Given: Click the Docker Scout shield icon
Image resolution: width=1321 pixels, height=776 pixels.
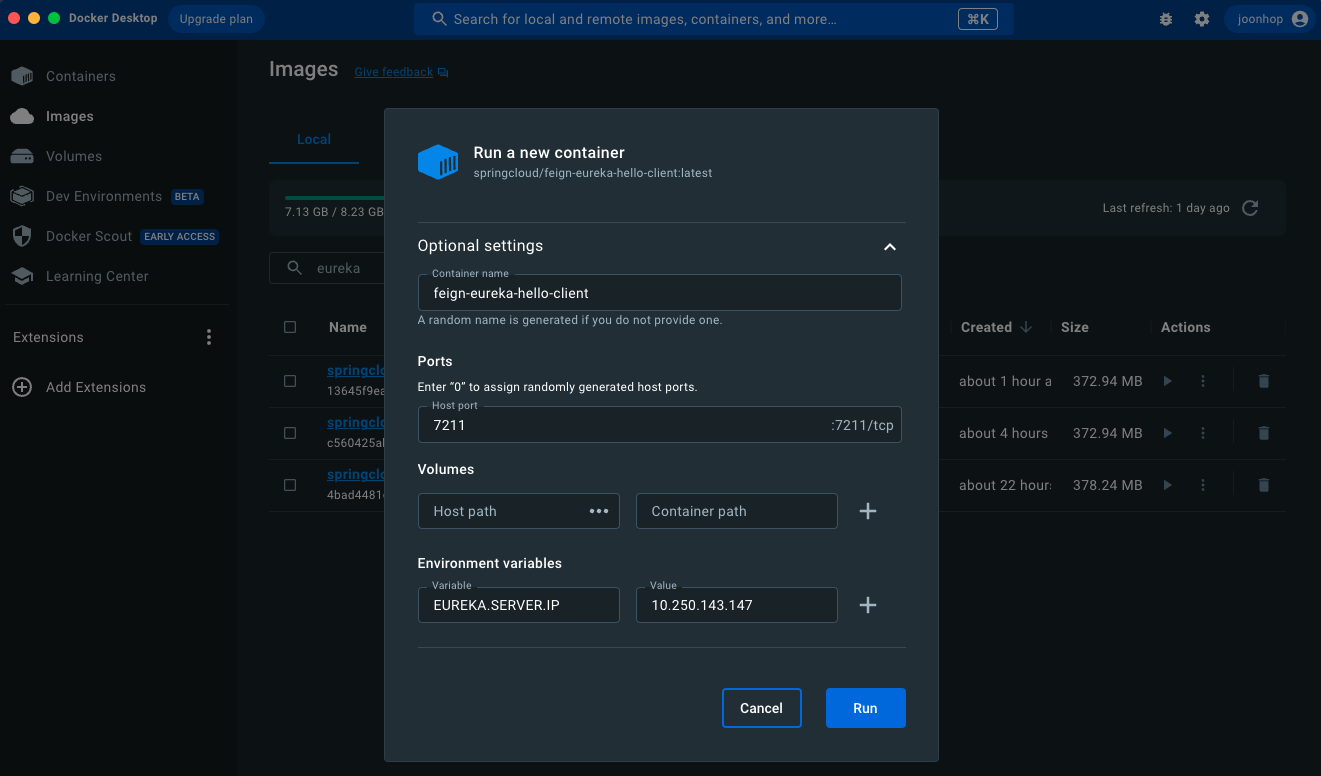Looking at the screenshot, I should [x=22, y=236].
